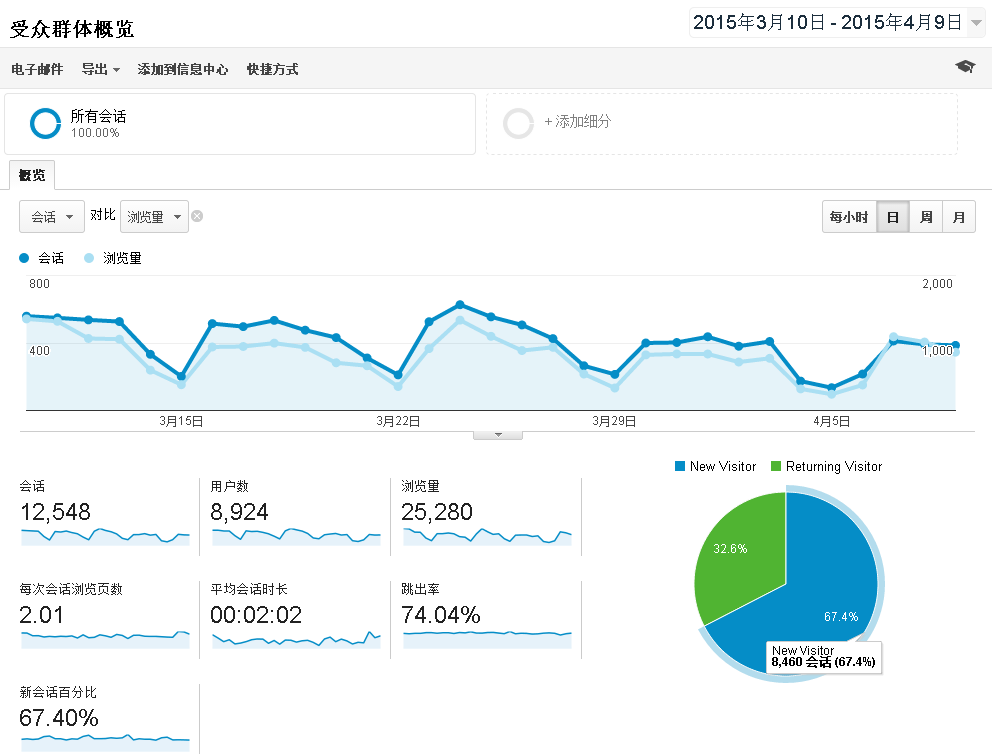Dismiss the 浏览量 comparison via the x icon
Screen dimensions: 992x754
(x=196, y=215)
